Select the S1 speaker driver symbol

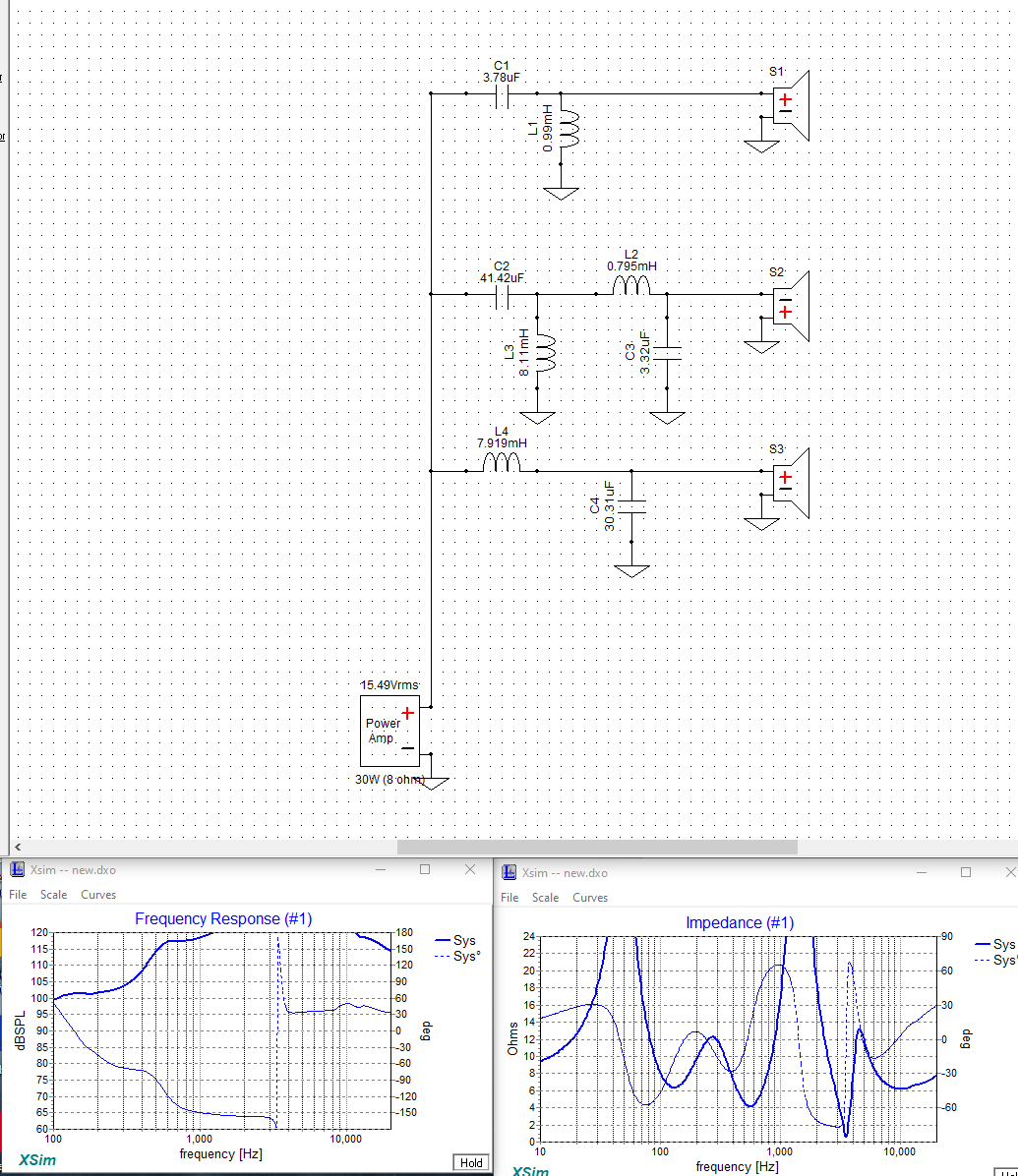(792, 106)
